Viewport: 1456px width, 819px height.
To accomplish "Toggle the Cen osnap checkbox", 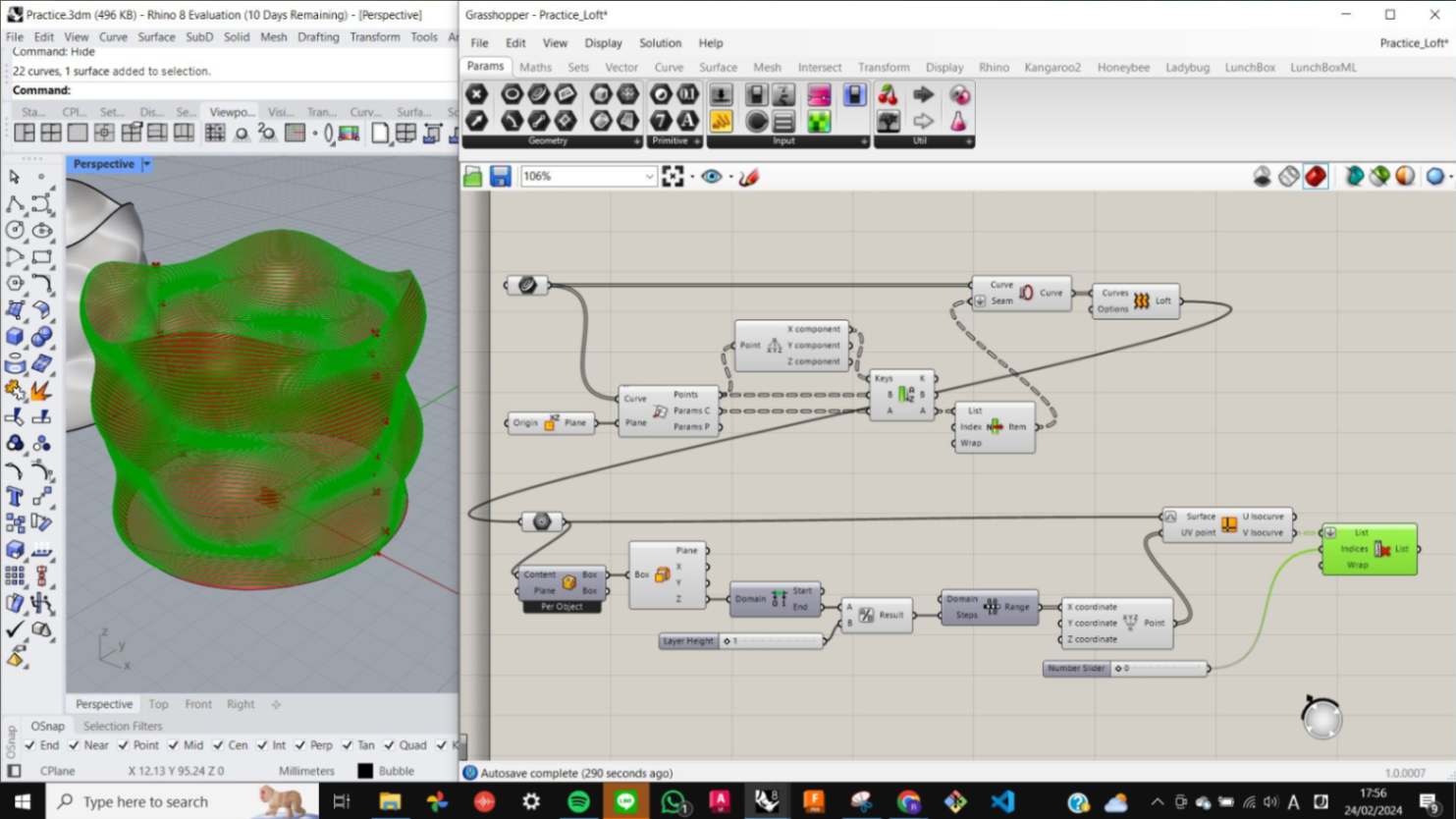I will (218, 745).
